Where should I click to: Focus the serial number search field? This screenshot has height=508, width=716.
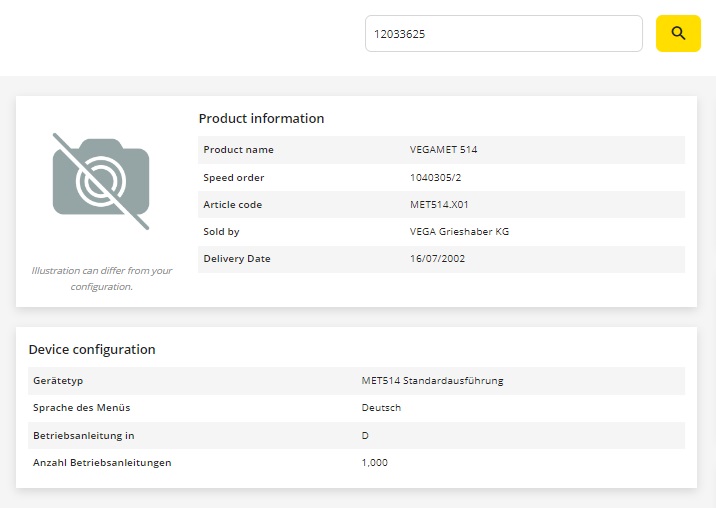tap(503, 33)
